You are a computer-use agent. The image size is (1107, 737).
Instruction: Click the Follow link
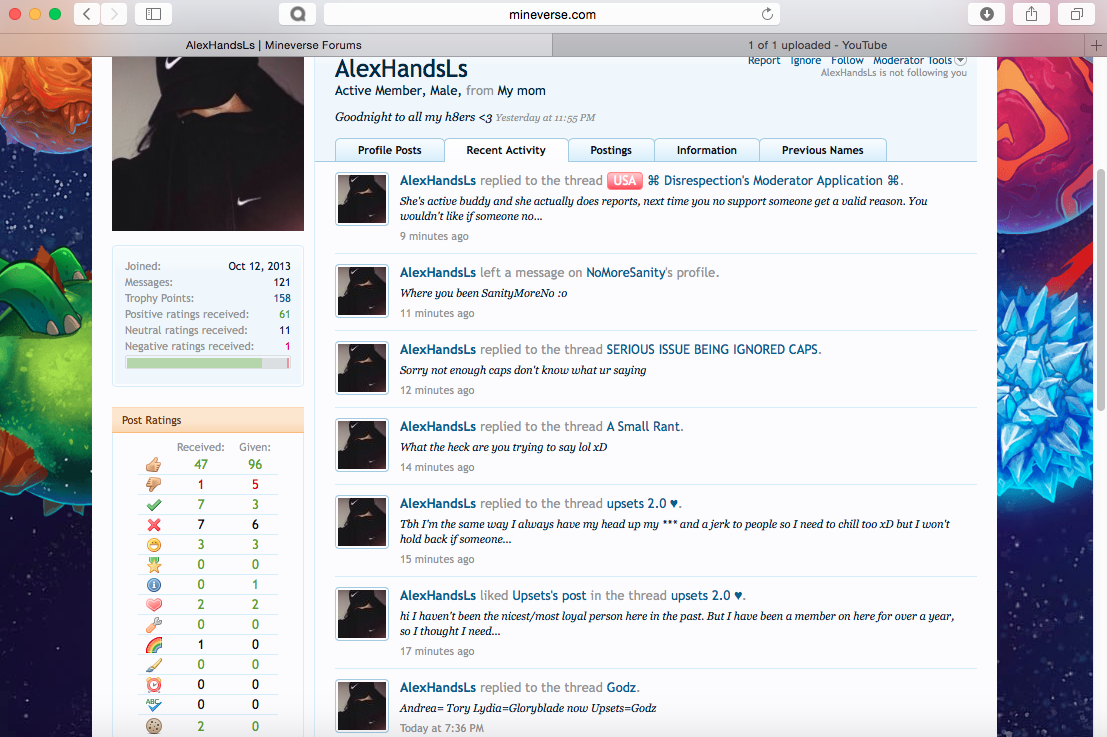[847, 61]
